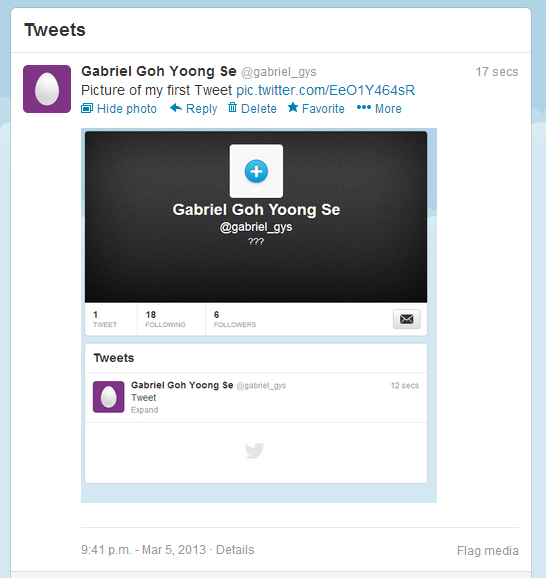
Task: Click the grey Twitter bird icon in the photo
Action: 255,450
